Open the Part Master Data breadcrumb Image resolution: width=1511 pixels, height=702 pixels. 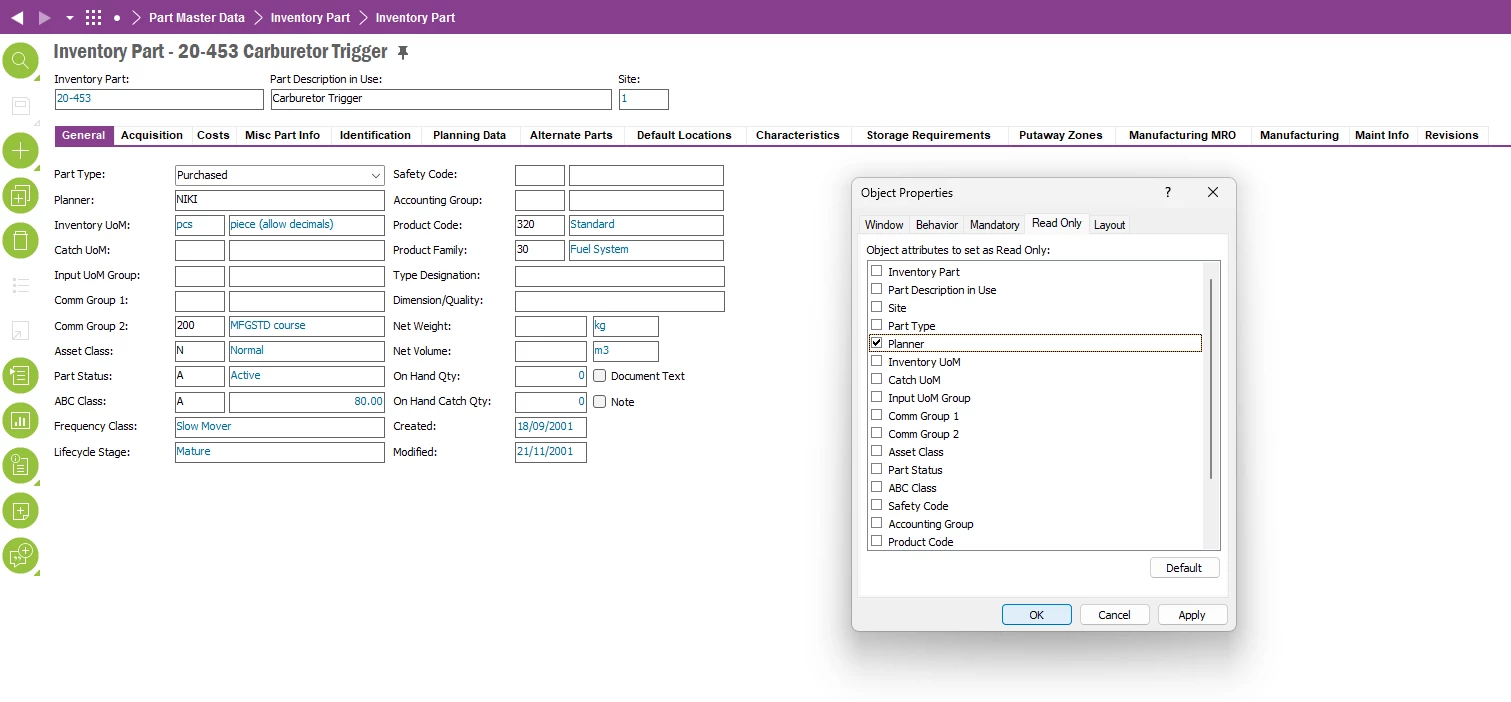click(x=196, y=18)
